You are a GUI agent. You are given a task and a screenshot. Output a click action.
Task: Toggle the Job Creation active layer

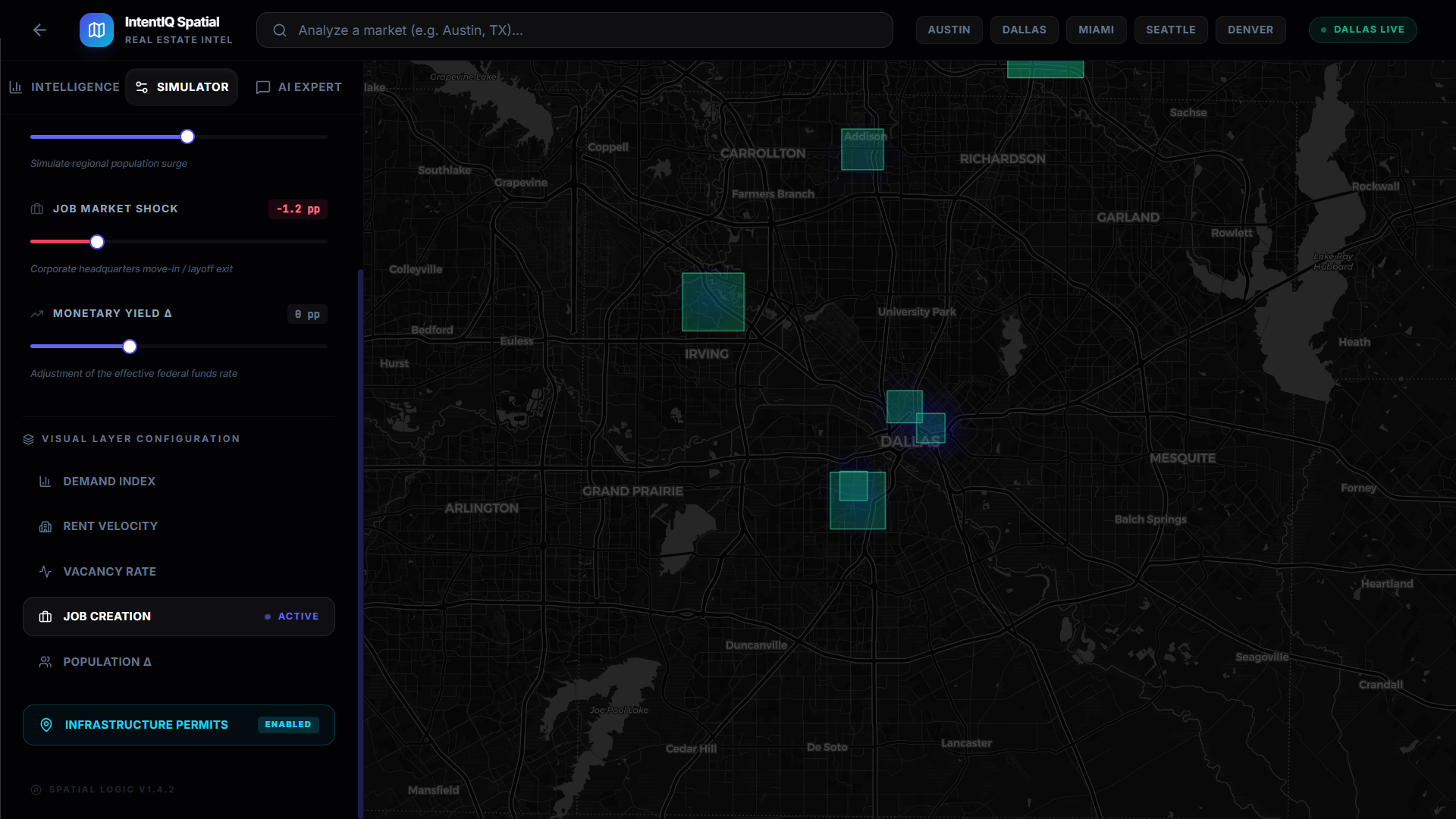point(178,617)
